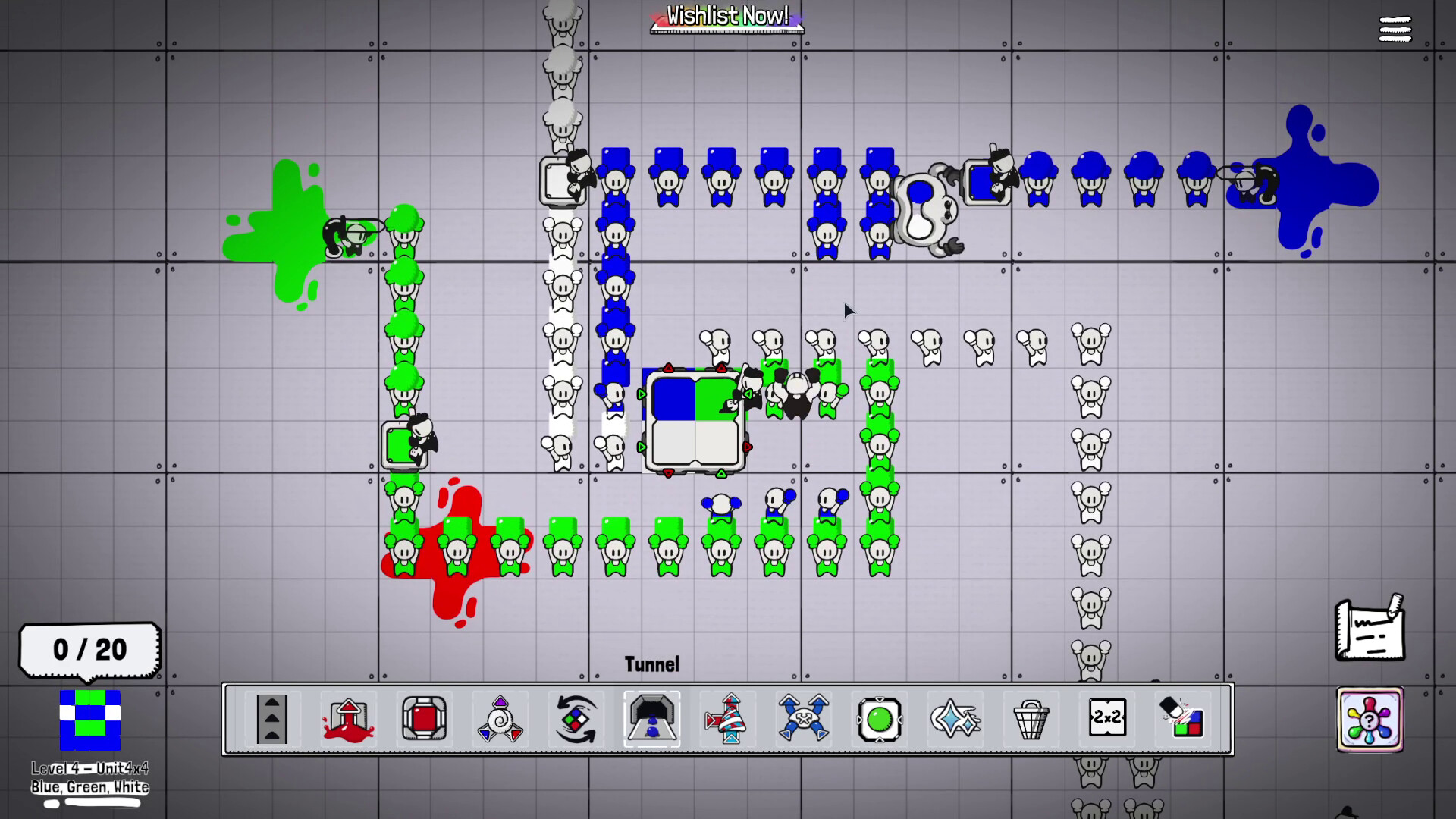Click the 0/20 progress counter
1456x819 pixels.
pyautogui.click(x=88, y=649)
